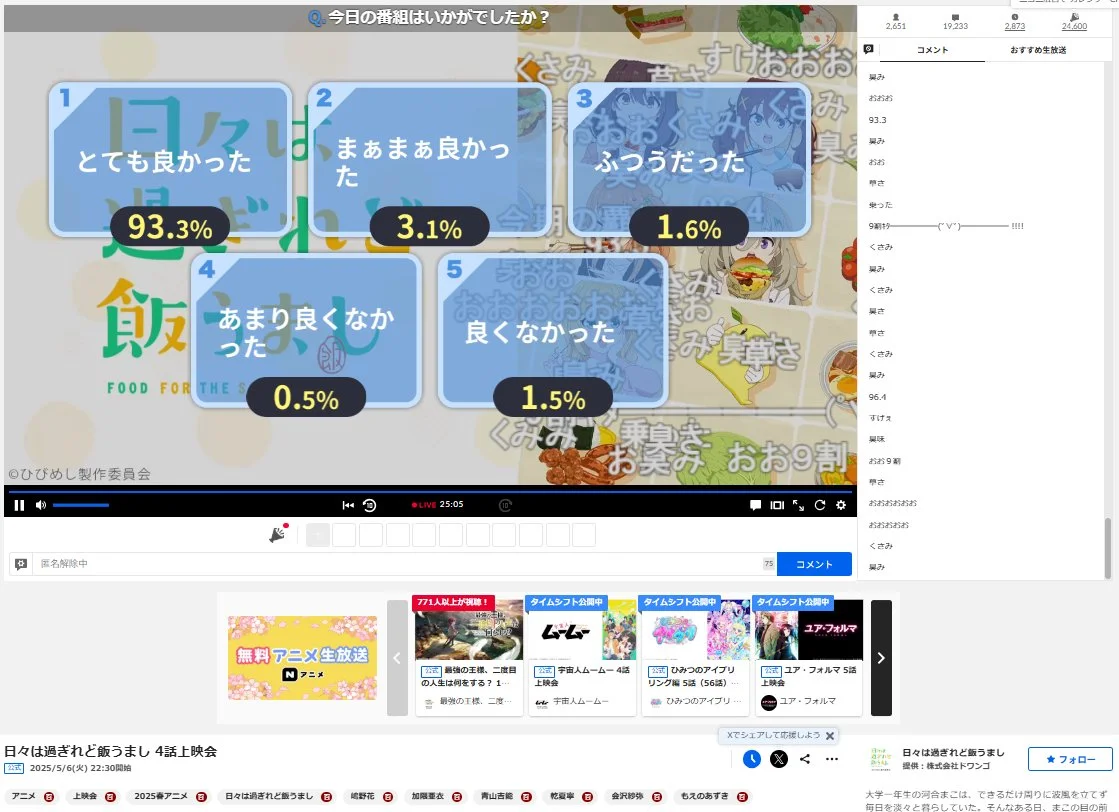The height and width of the screenshot is (812, 1119).
Task: Rewind 10 seconds in the player
Action: tap(370, 505)
